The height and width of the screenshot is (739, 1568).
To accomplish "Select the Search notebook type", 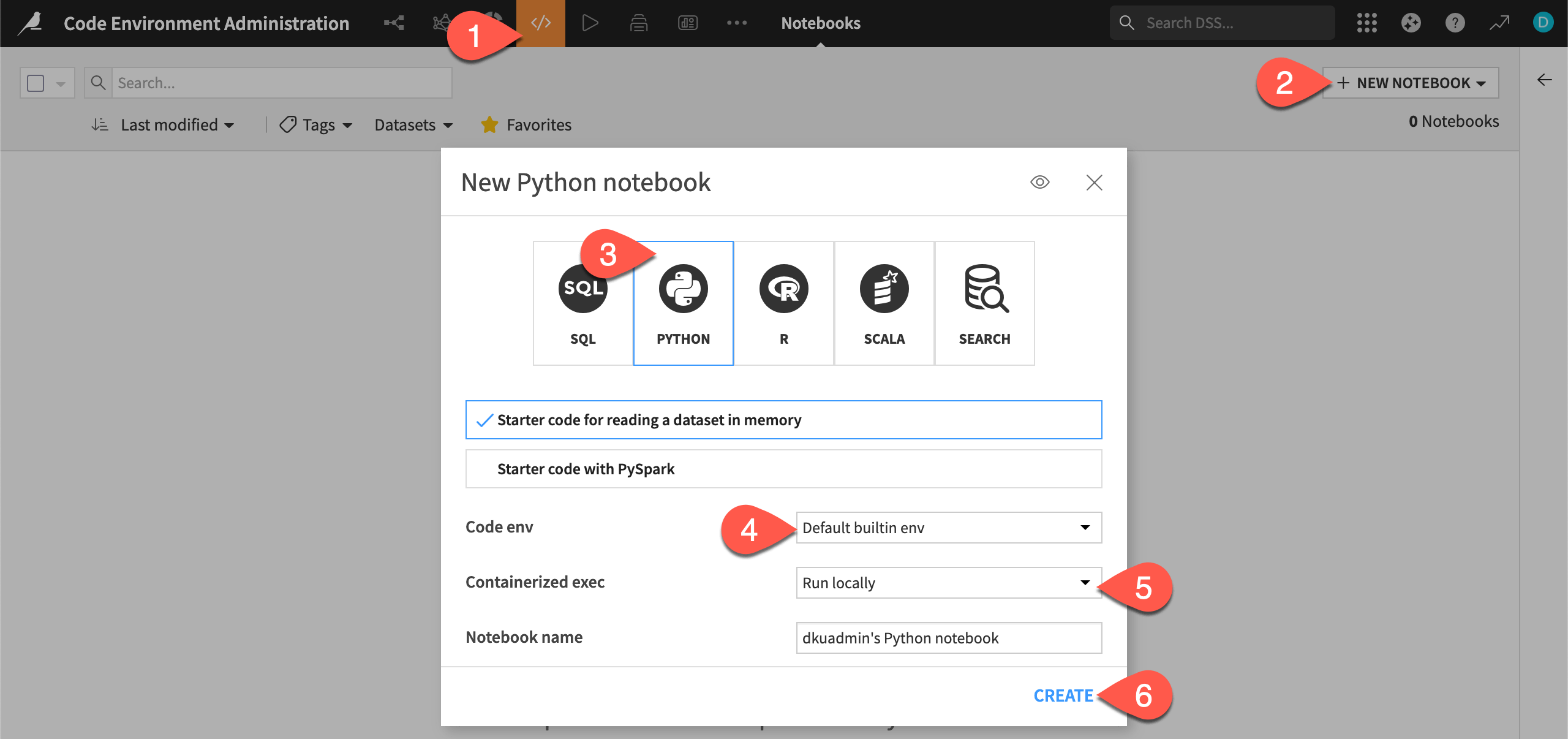I will tap(984, 303).
